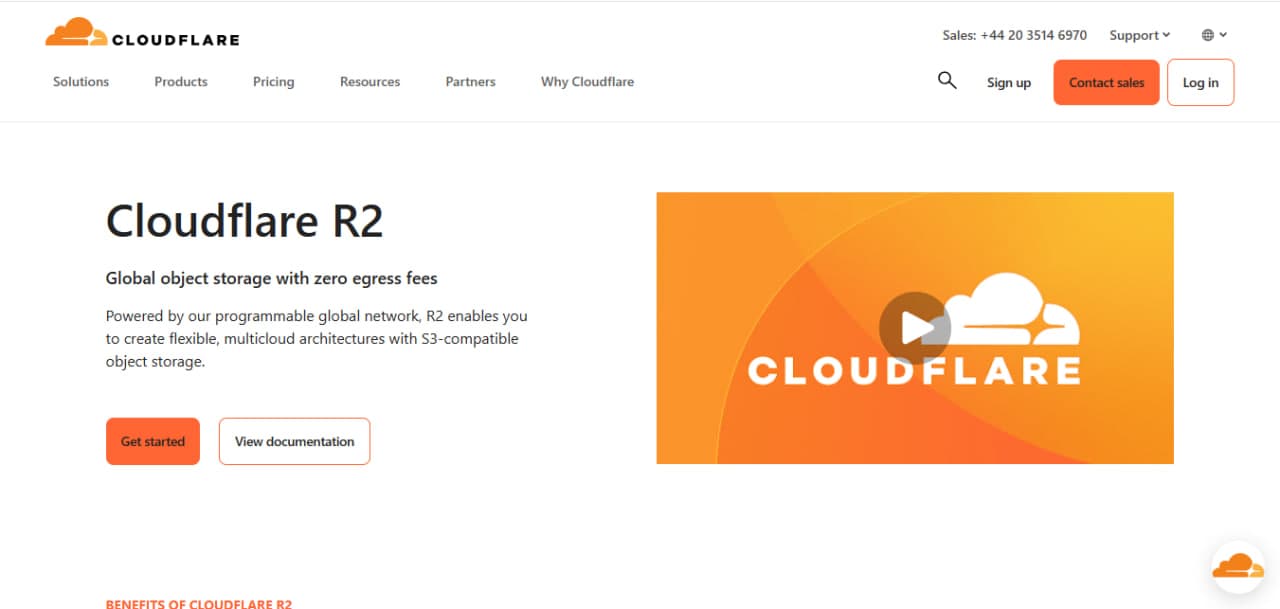Viewport: 1280px width, 609px height.
Task: Click the 'Benefits of Cloudflare R2' label
Action: tap(199, 604)
